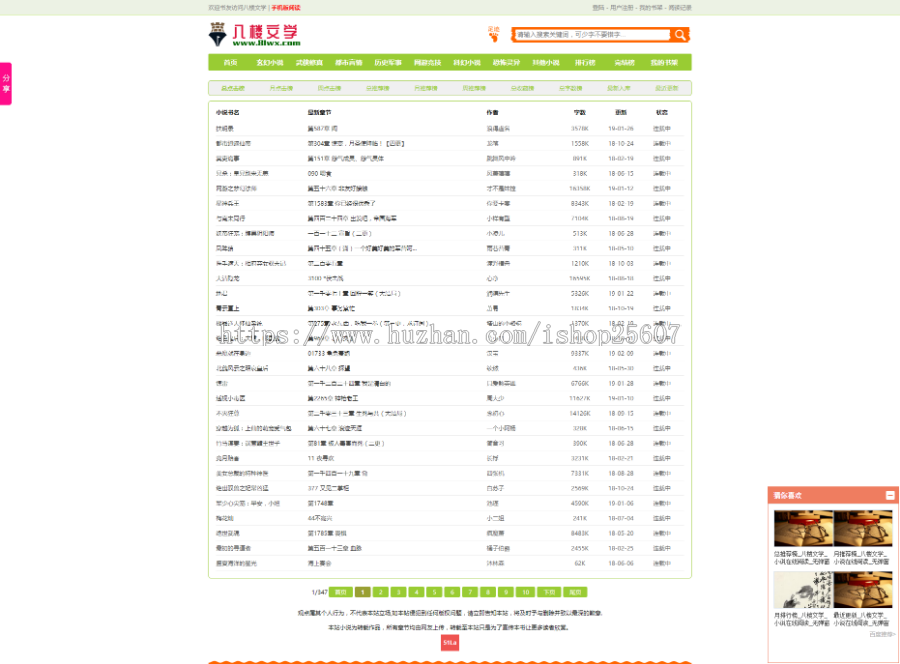
Task: Open the 历史军事 category
Action: (388, 63)
